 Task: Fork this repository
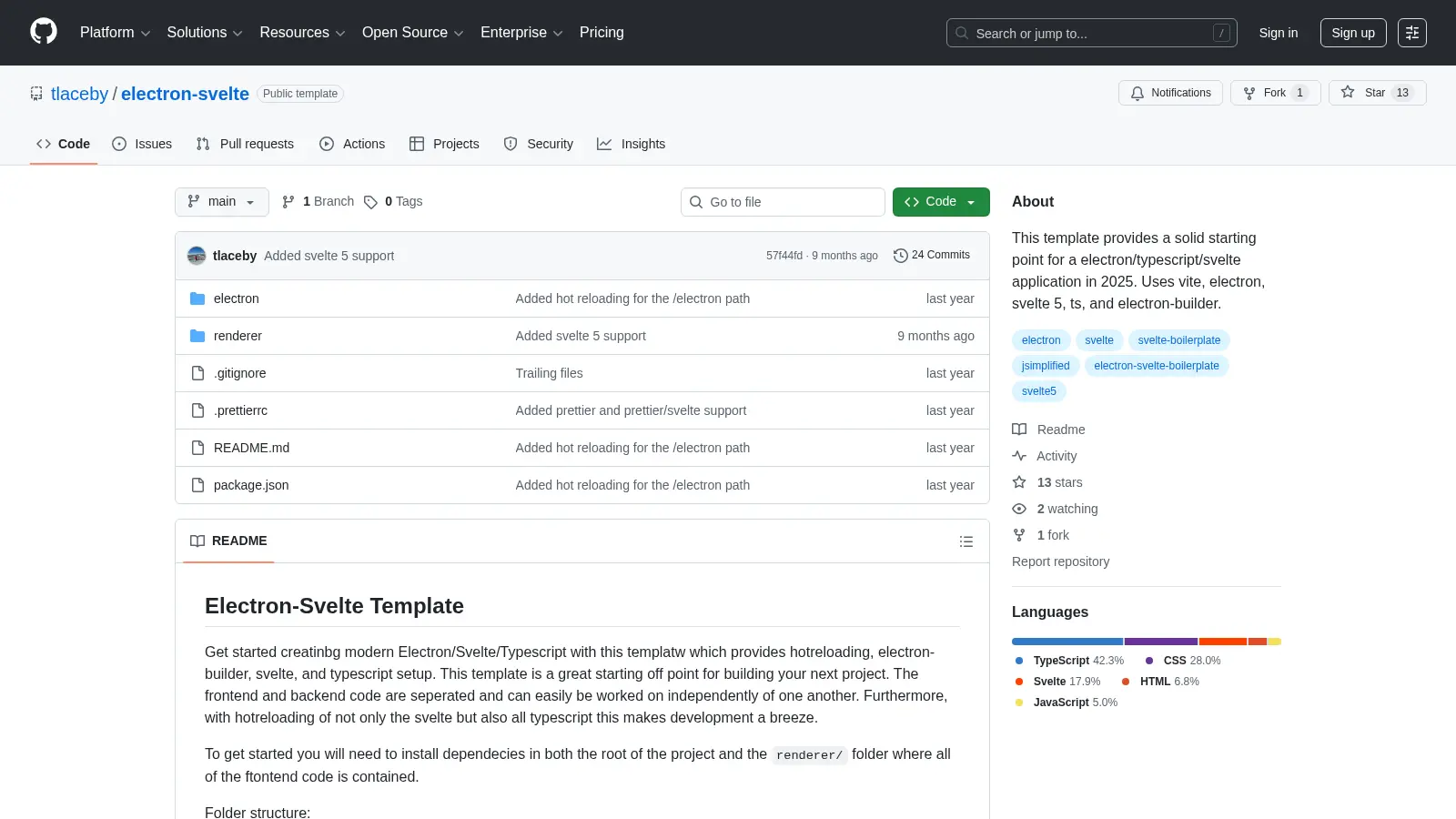coord(1275,93)
